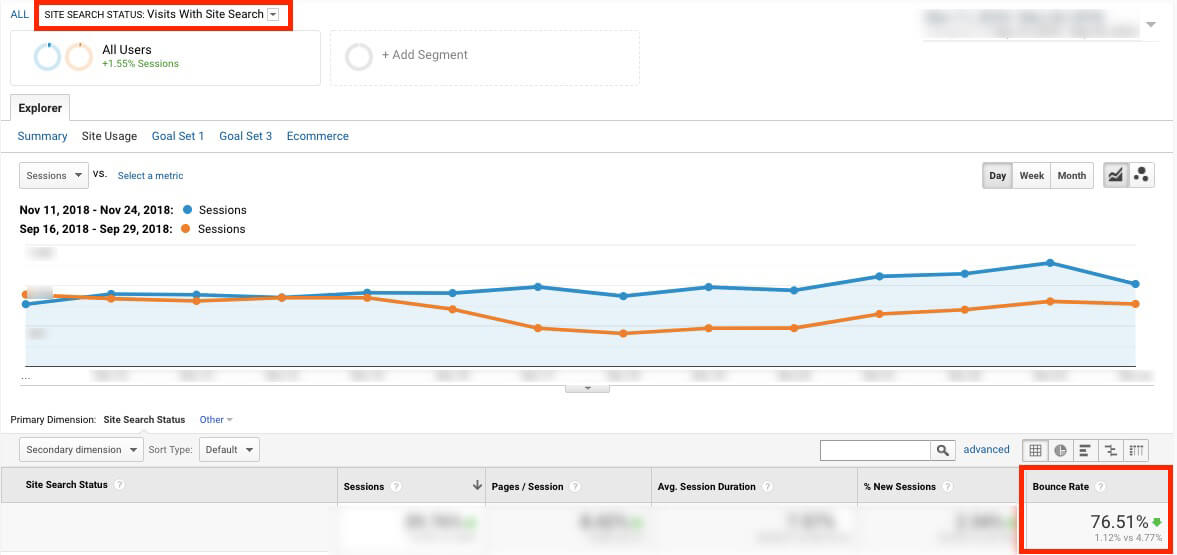Click Add Segment
This screenshot has width=1177, height=555.
[x=424, y=55]
